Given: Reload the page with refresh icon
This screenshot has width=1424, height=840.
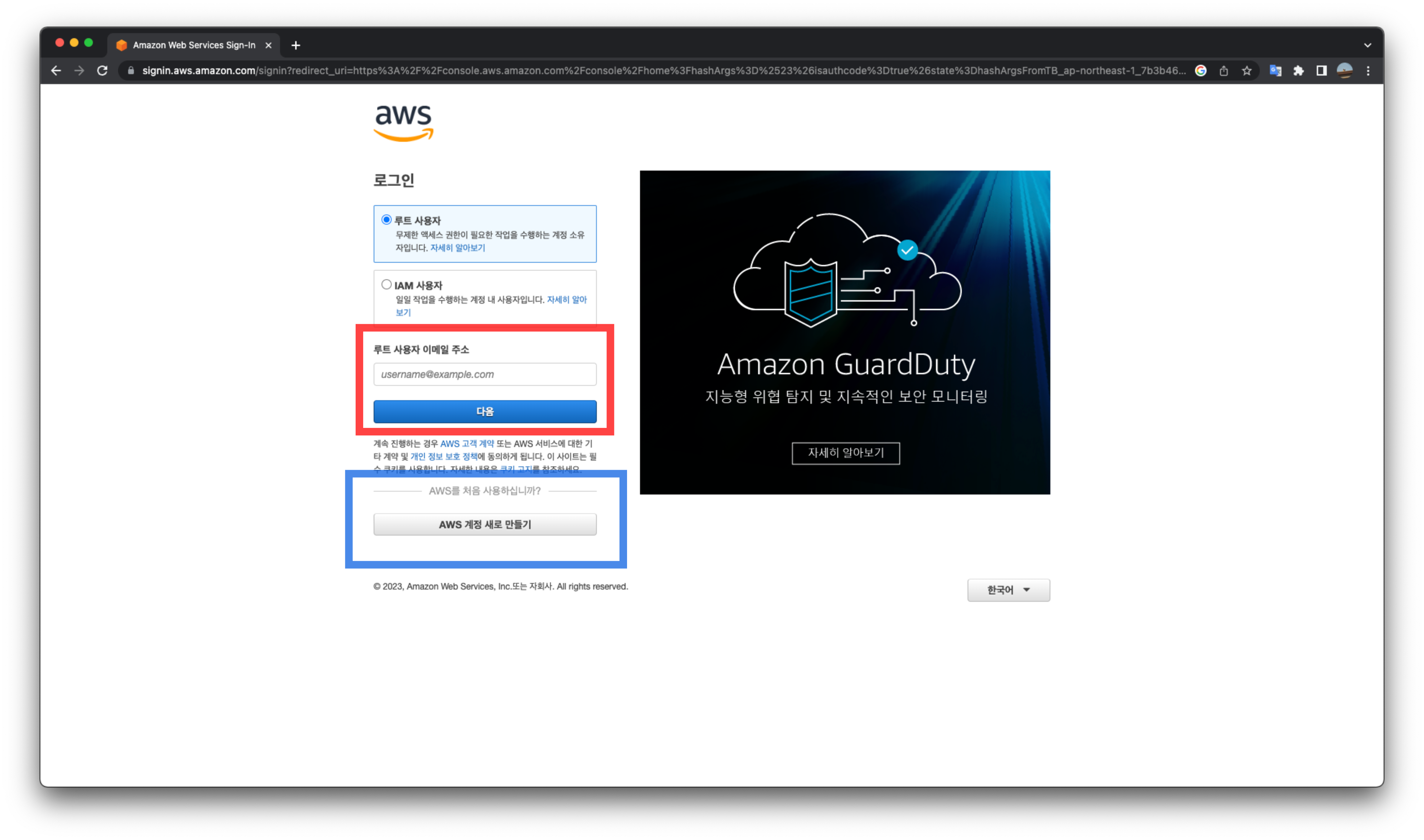Looking at the screenshot, I should (103, 71).
